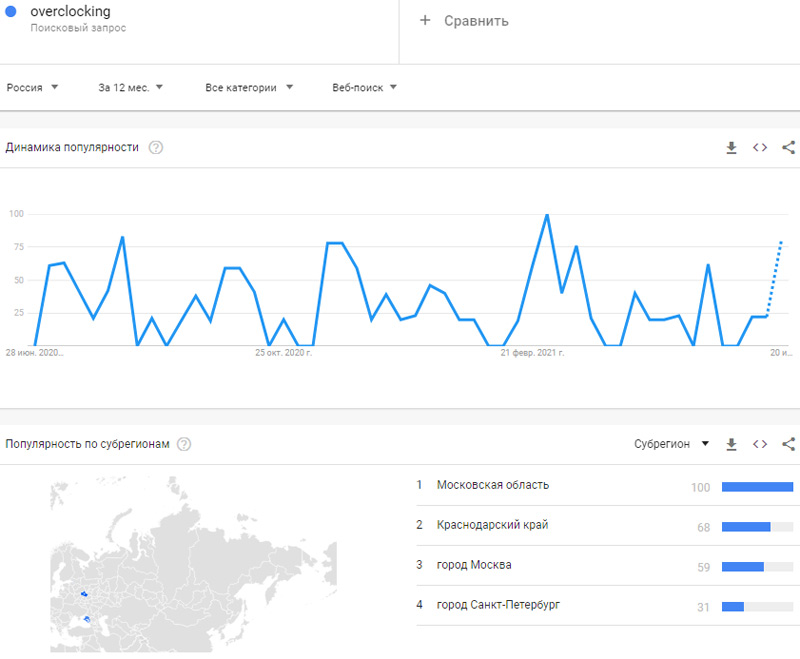Open embed code for subregion panel
Image resolution: width=800 pixels, height=659 pixels.
pos(760,444)
